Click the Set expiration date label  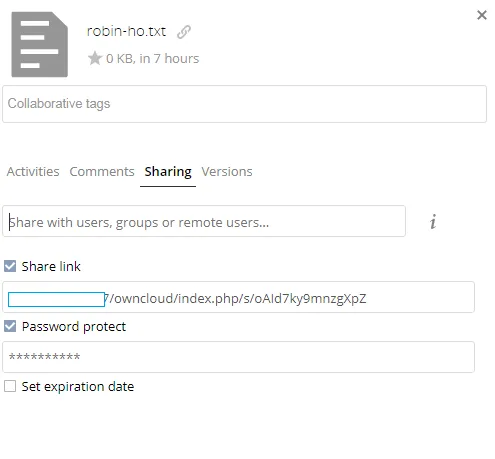[x=78, y=387]
